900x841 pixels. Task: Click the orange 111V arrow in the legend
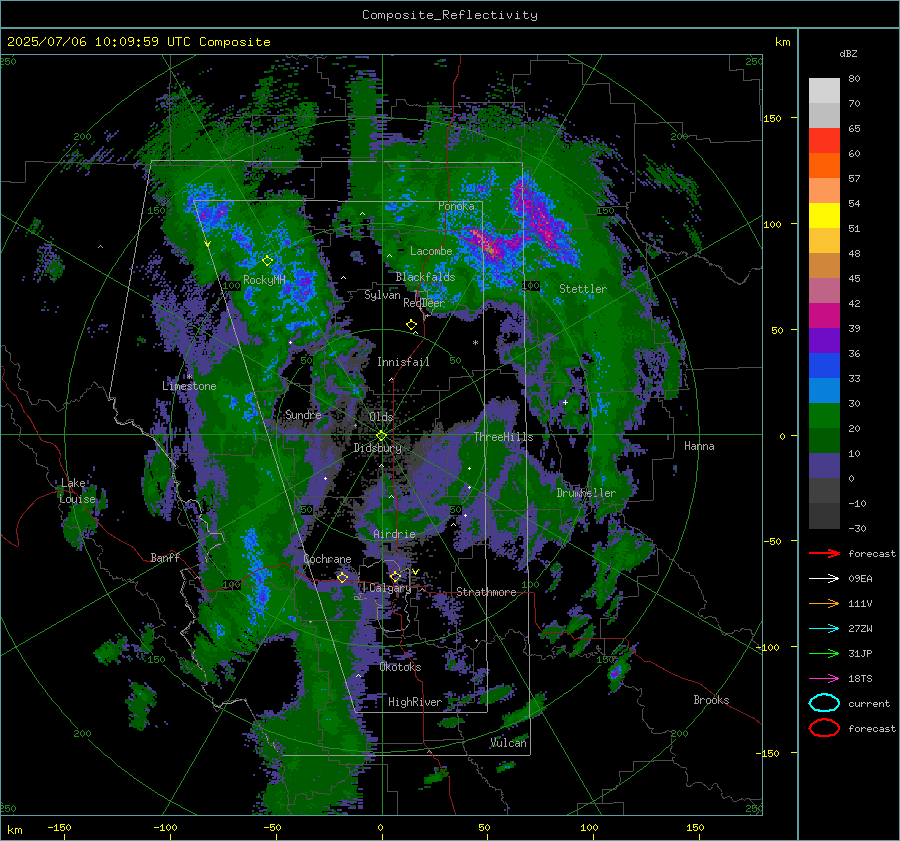coord(824,603)
